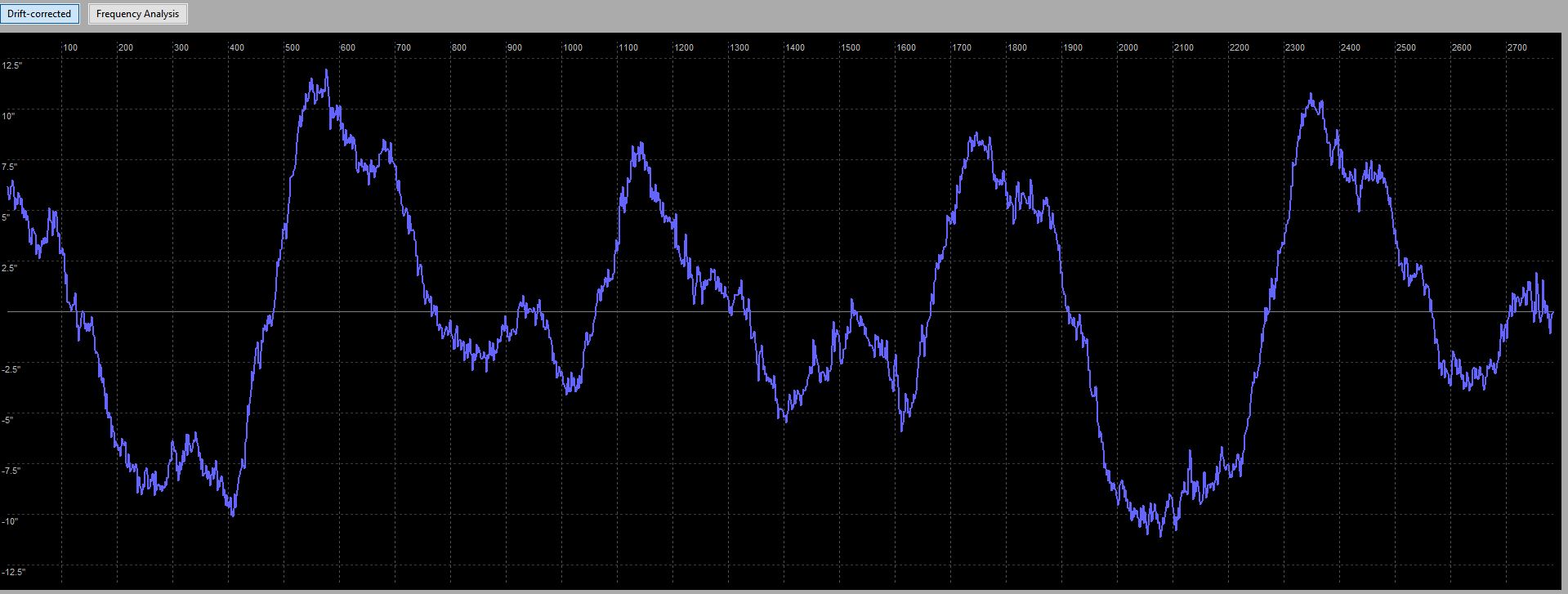Viewport: 1568px width, 594px height.
Task: Click the "200" time axis label
Action: tap(126, 47)
